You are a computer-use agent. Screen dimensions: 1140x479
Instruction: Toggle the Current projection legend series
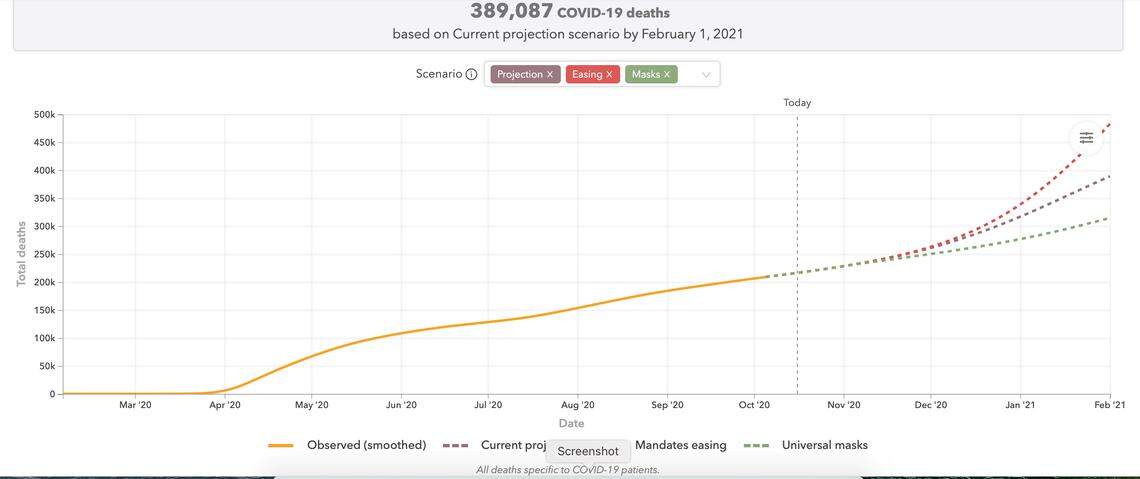(x=512, y=445)
